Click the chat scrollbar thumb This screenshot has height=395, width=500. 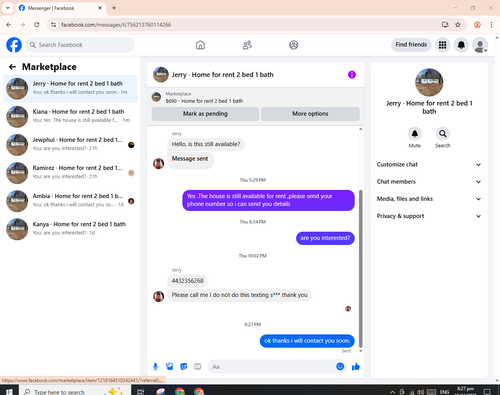point(360,269)
